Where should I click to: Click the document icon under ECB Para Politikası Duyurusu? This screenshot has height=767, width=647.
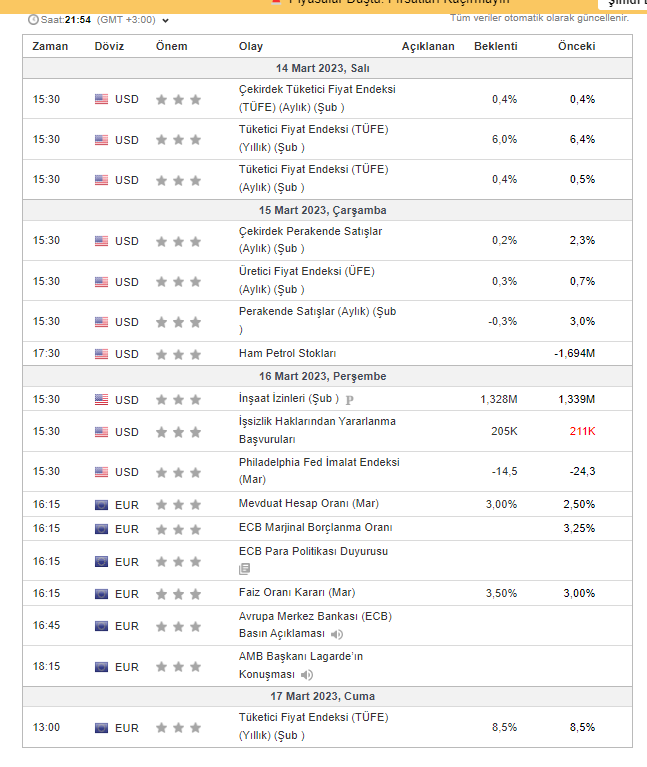point(245,569)
